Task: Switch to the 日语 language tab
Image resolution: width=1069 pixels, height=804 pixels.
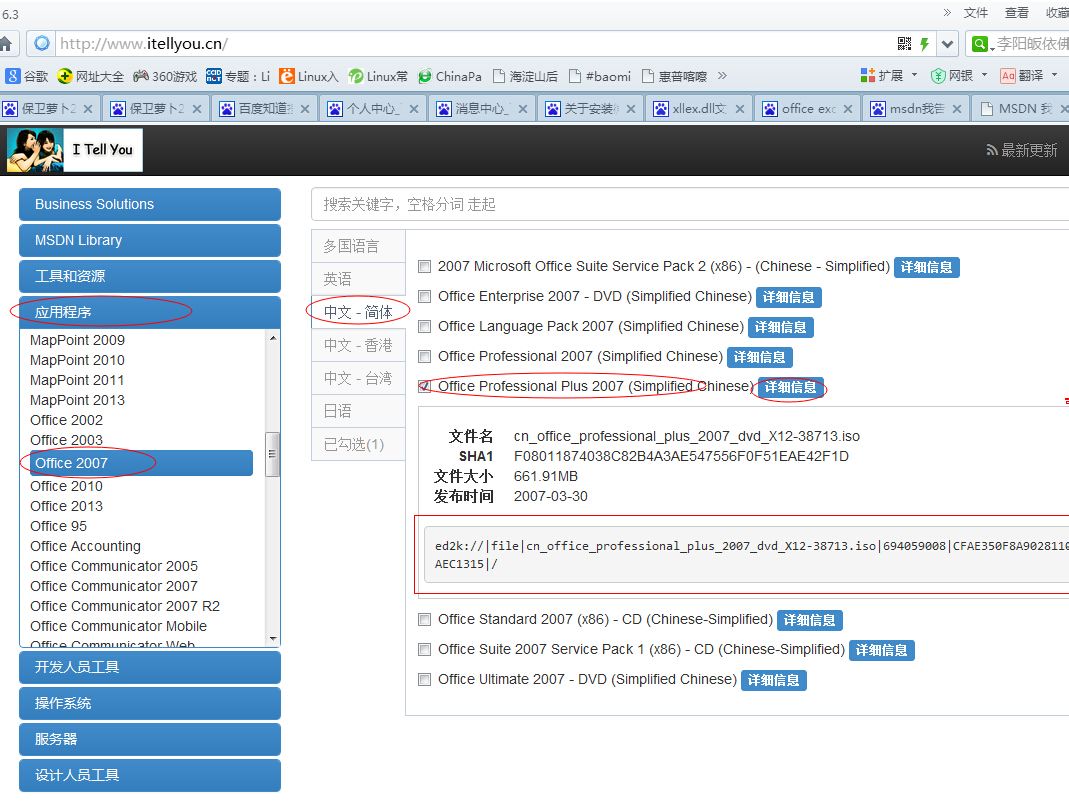Action: click(359, 411)
